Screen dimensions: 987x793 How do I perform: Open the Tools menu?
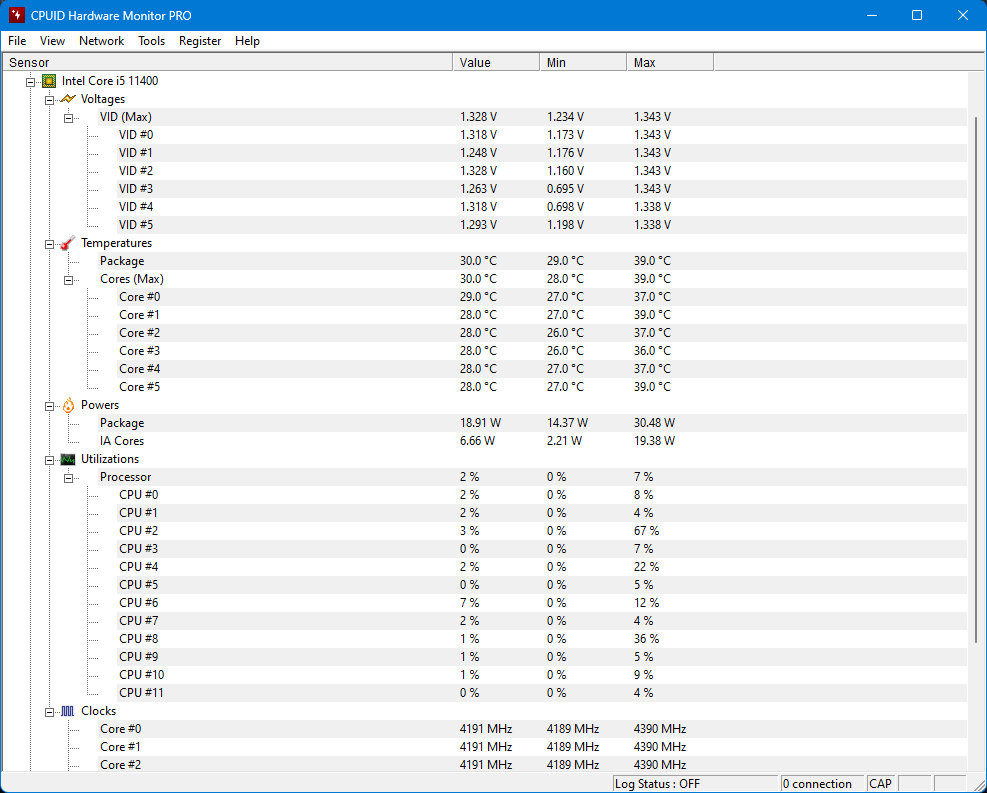152,41
